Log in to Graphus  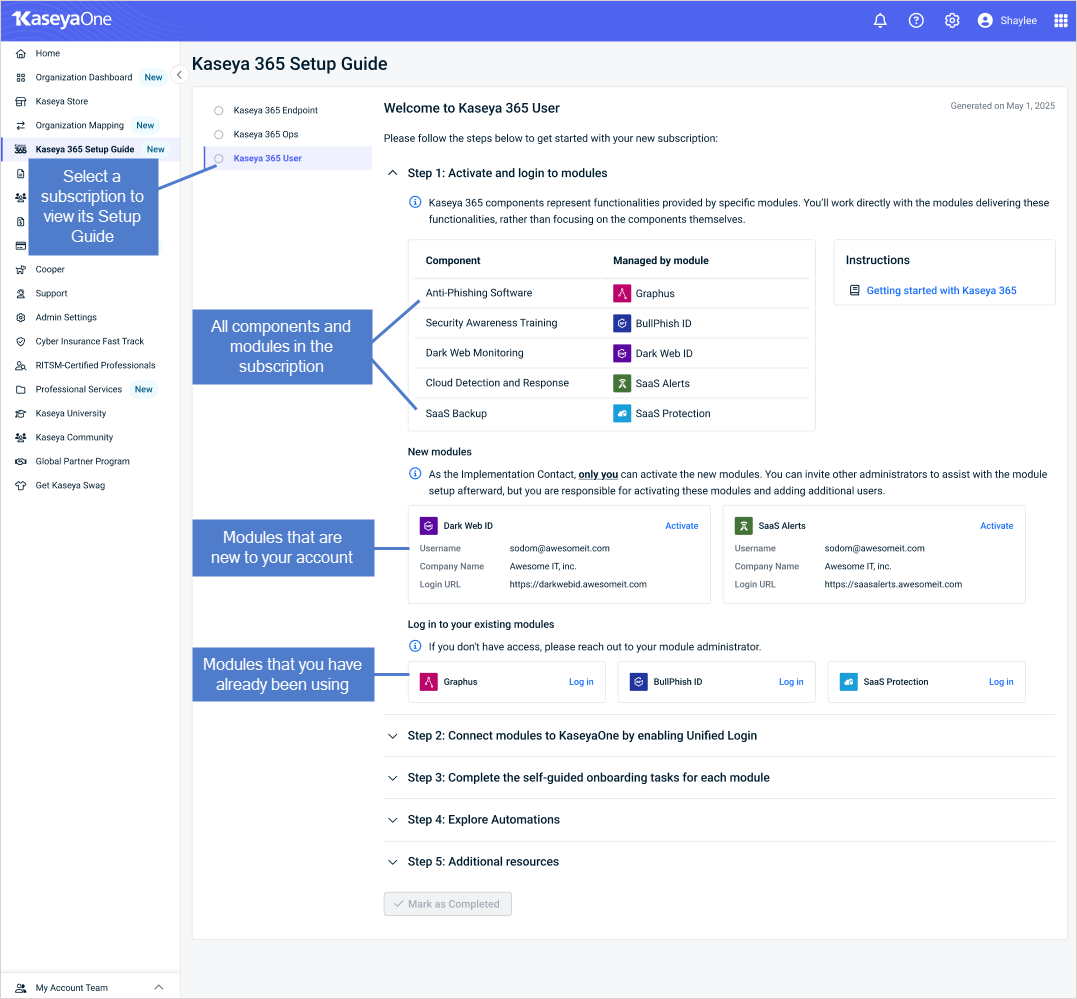581,682
